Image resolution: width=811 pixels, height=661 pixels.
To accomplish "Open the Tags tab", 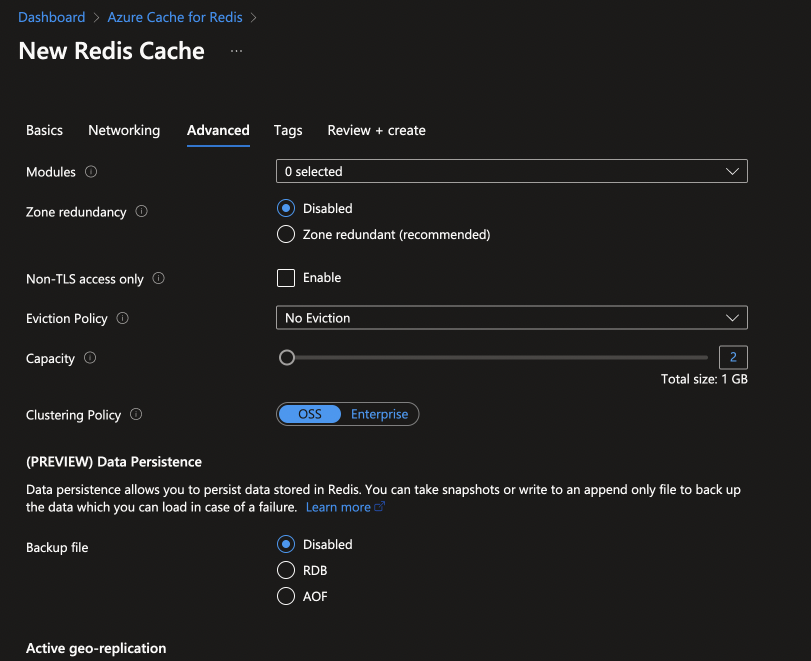I will pyautogui.click(x=288, y=130).
